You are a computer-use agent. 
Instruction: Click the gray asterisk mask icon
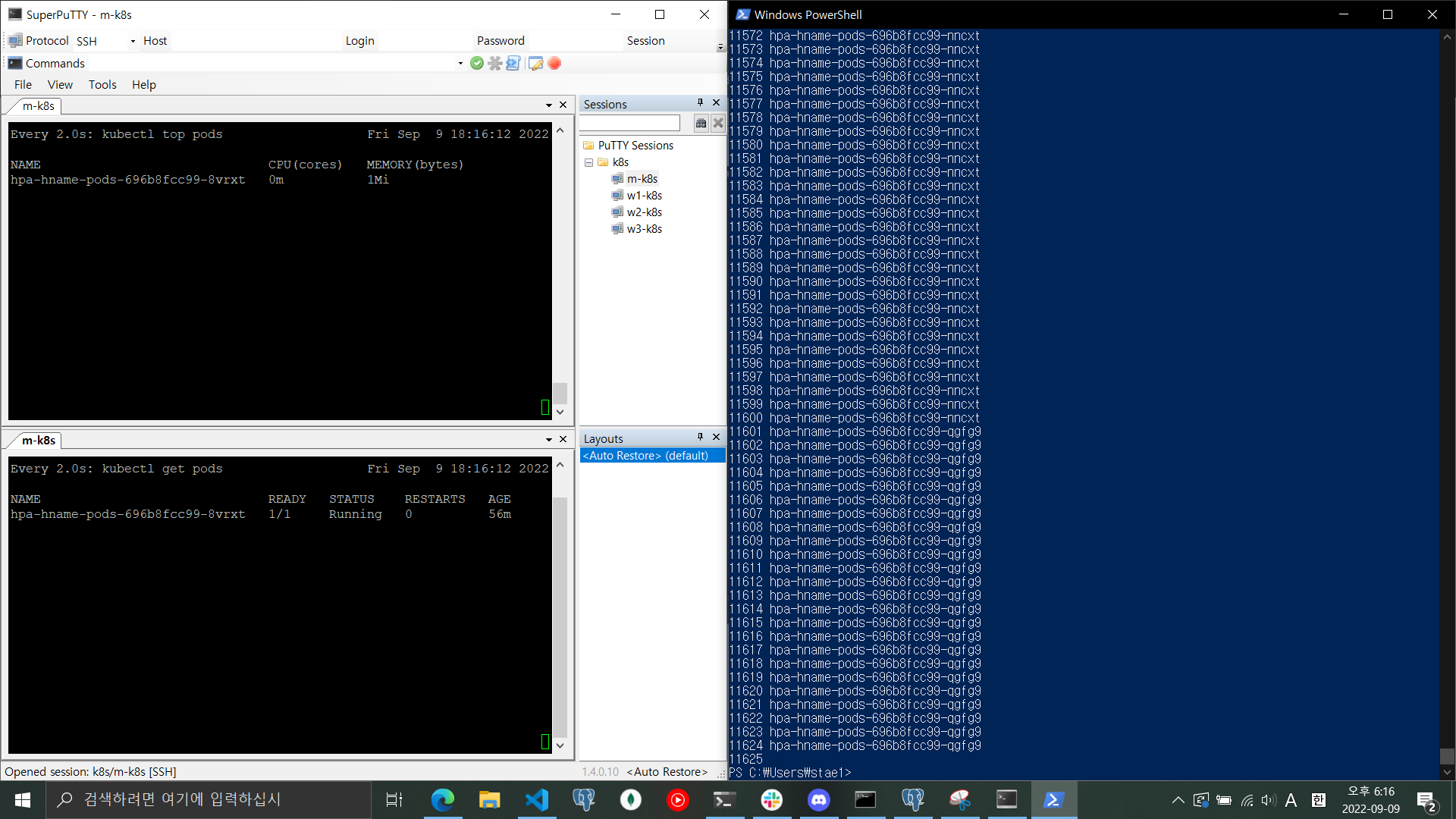pos(495,63)
